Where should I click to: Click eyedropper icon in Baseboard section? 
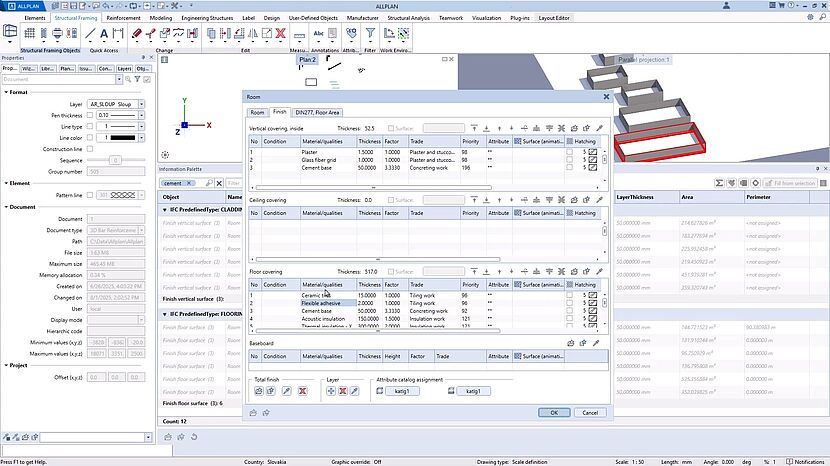pyautogui.click(x=599, y=343)
